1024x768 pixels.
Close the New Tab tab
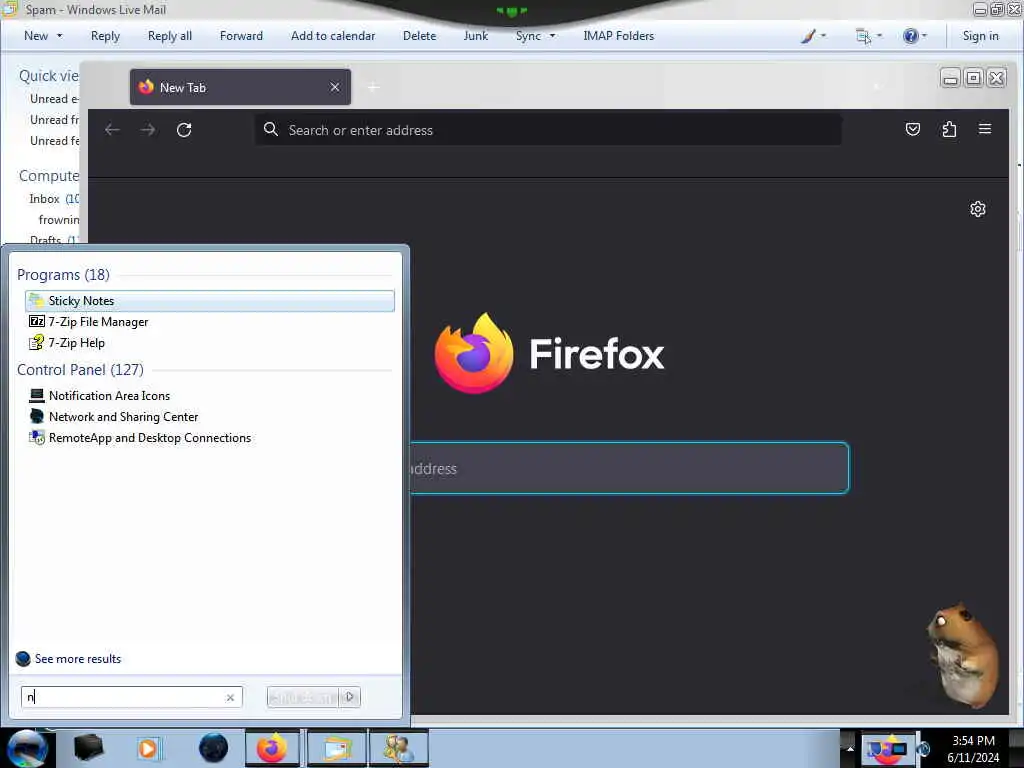click(x=335, y=87)
